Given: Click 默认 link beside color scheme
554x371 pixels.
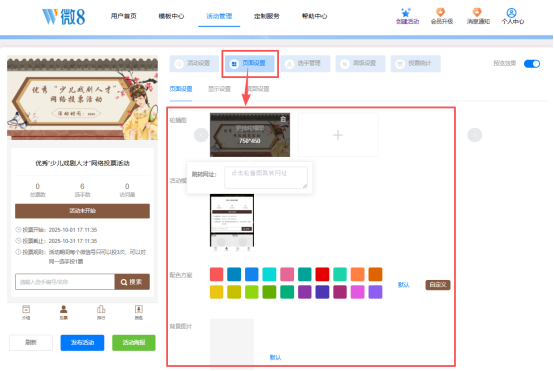Looking at the screenshot, I should 404,285.
